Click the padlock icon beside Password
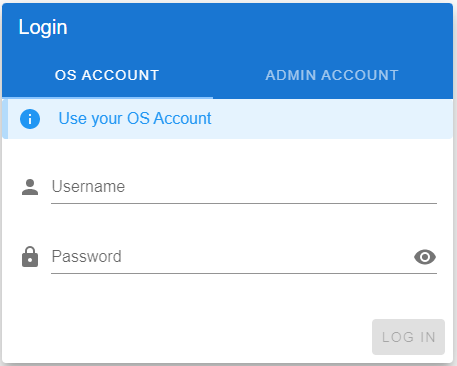This screenshot has width=457, height=366. (30, 257)
